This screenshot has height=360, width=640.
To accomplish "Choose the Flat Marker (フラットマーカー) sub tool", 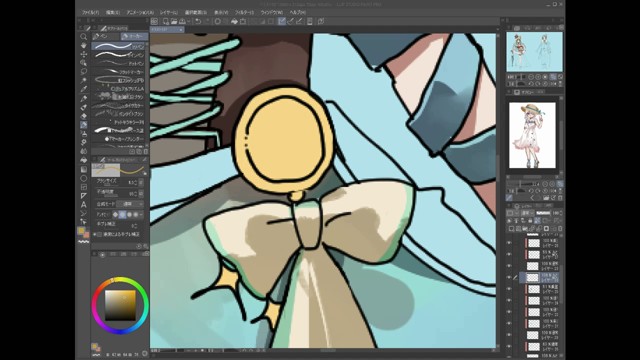I will coord(118,72).
